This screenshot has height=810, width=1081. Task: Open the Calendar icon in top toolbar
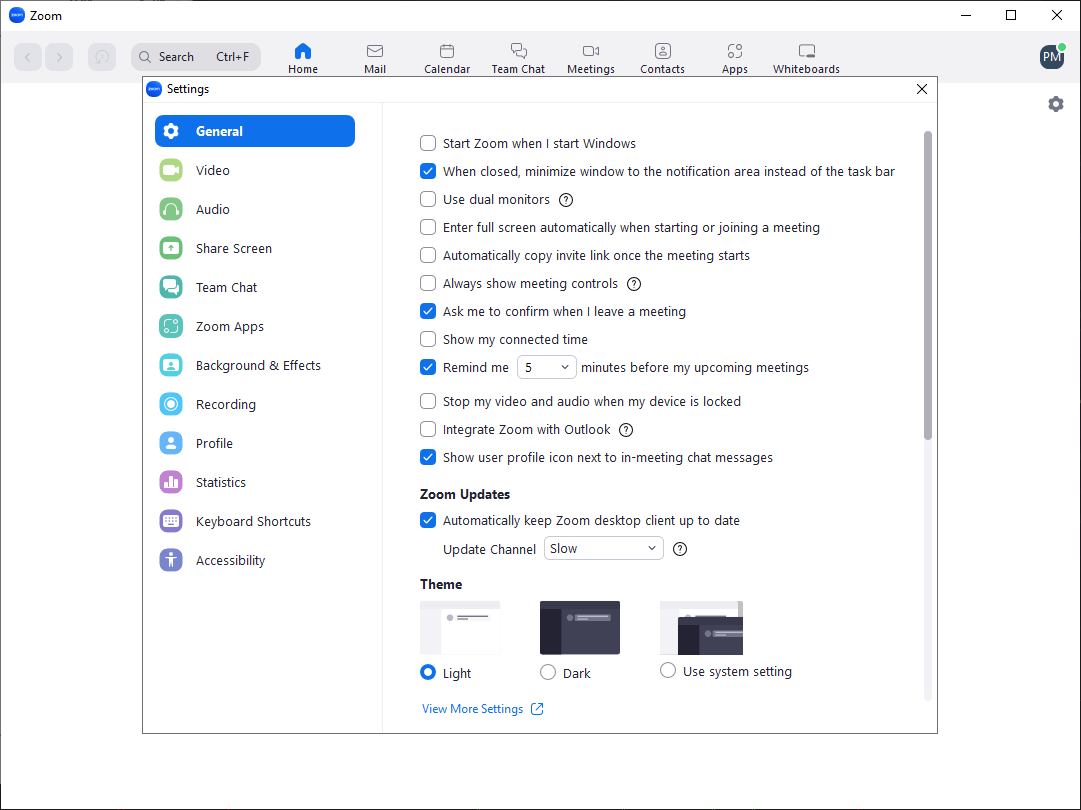[x=447, y=52]
